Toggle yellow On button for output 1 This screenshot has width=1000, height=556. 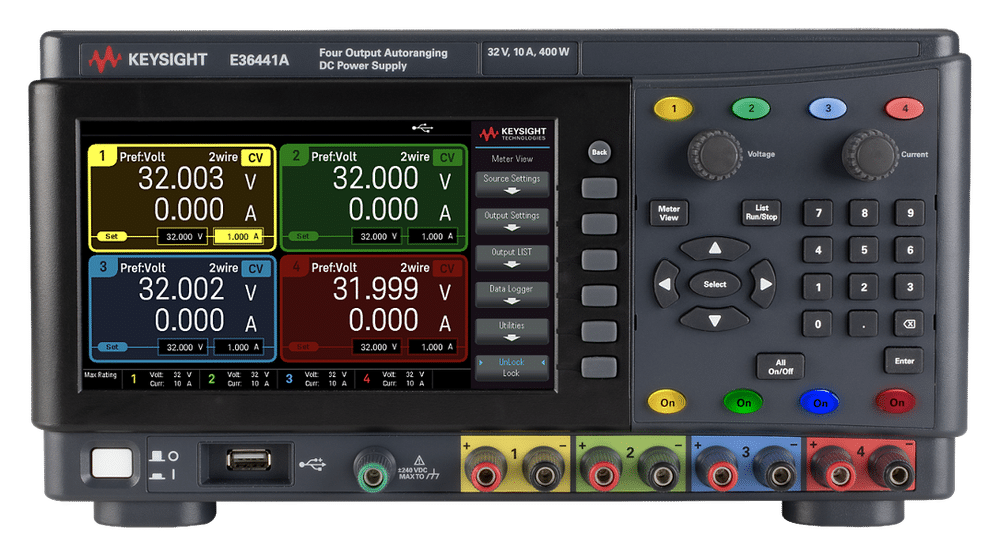tap(667, 402)
